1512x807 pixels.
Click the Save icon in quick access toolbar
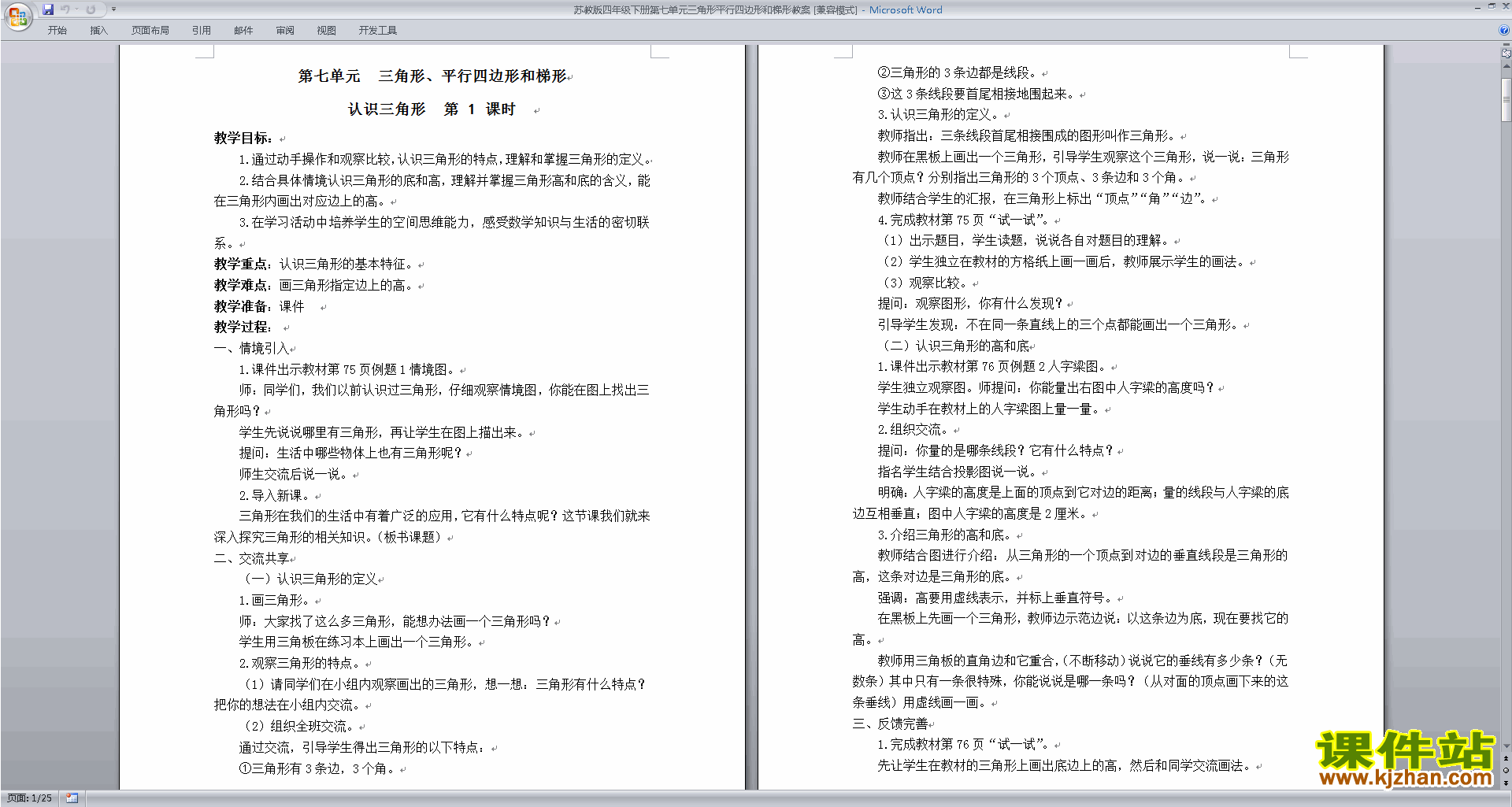[x=48, y=9]
